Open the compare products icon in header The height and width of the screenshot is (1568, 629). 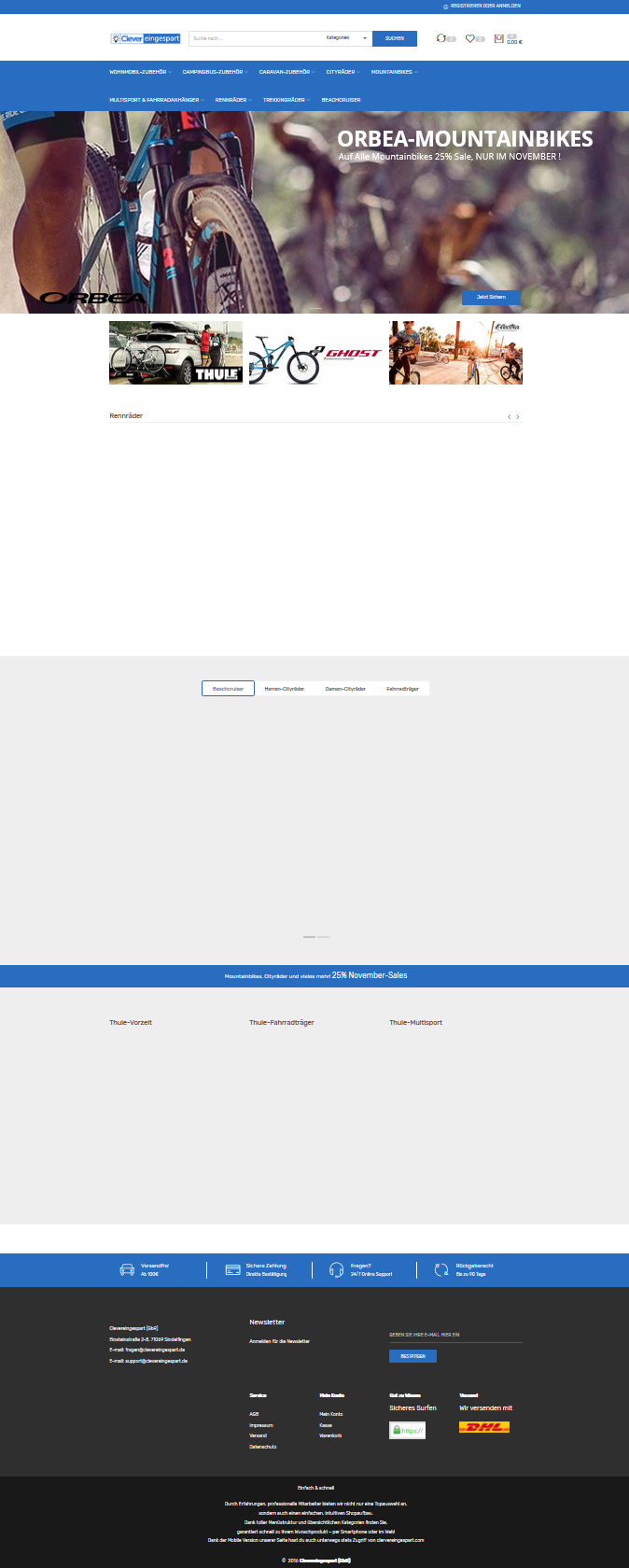pos(441,39)
